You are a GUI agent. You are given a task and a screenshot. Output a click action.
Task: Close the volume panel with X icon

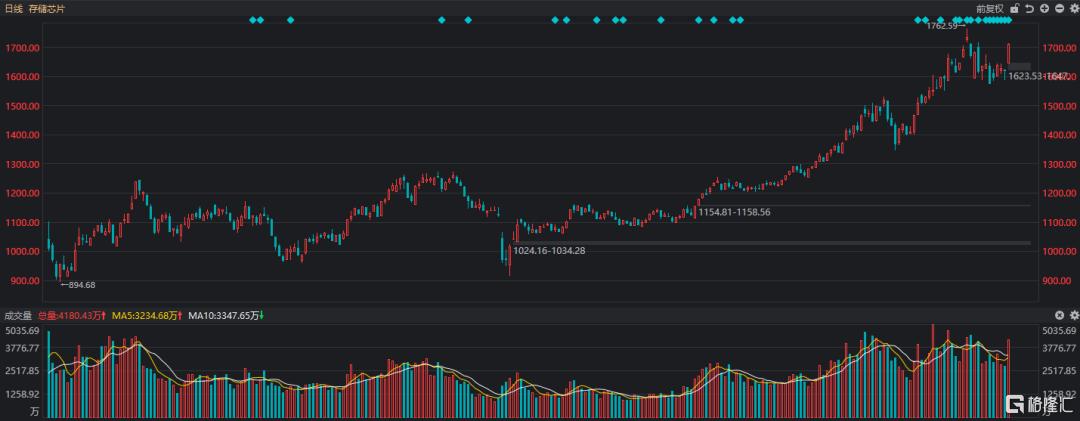tap(1058, 315)
